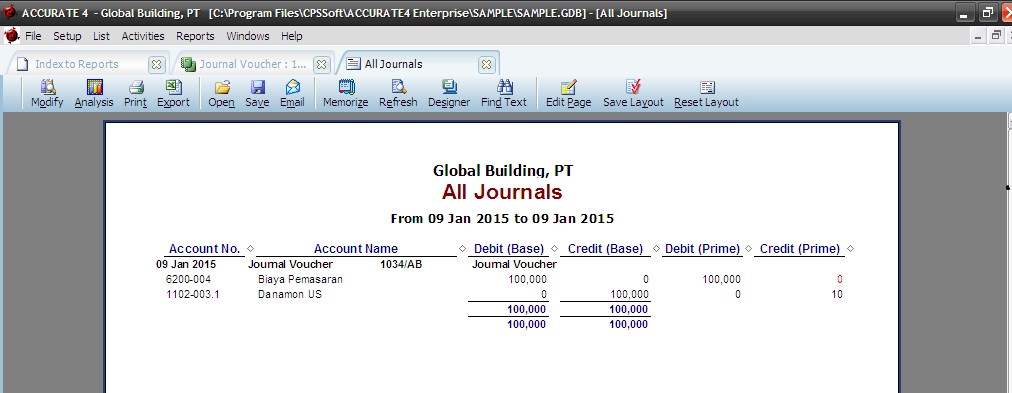Open the Help menu
1012x393 pixels.
(292, 36)
